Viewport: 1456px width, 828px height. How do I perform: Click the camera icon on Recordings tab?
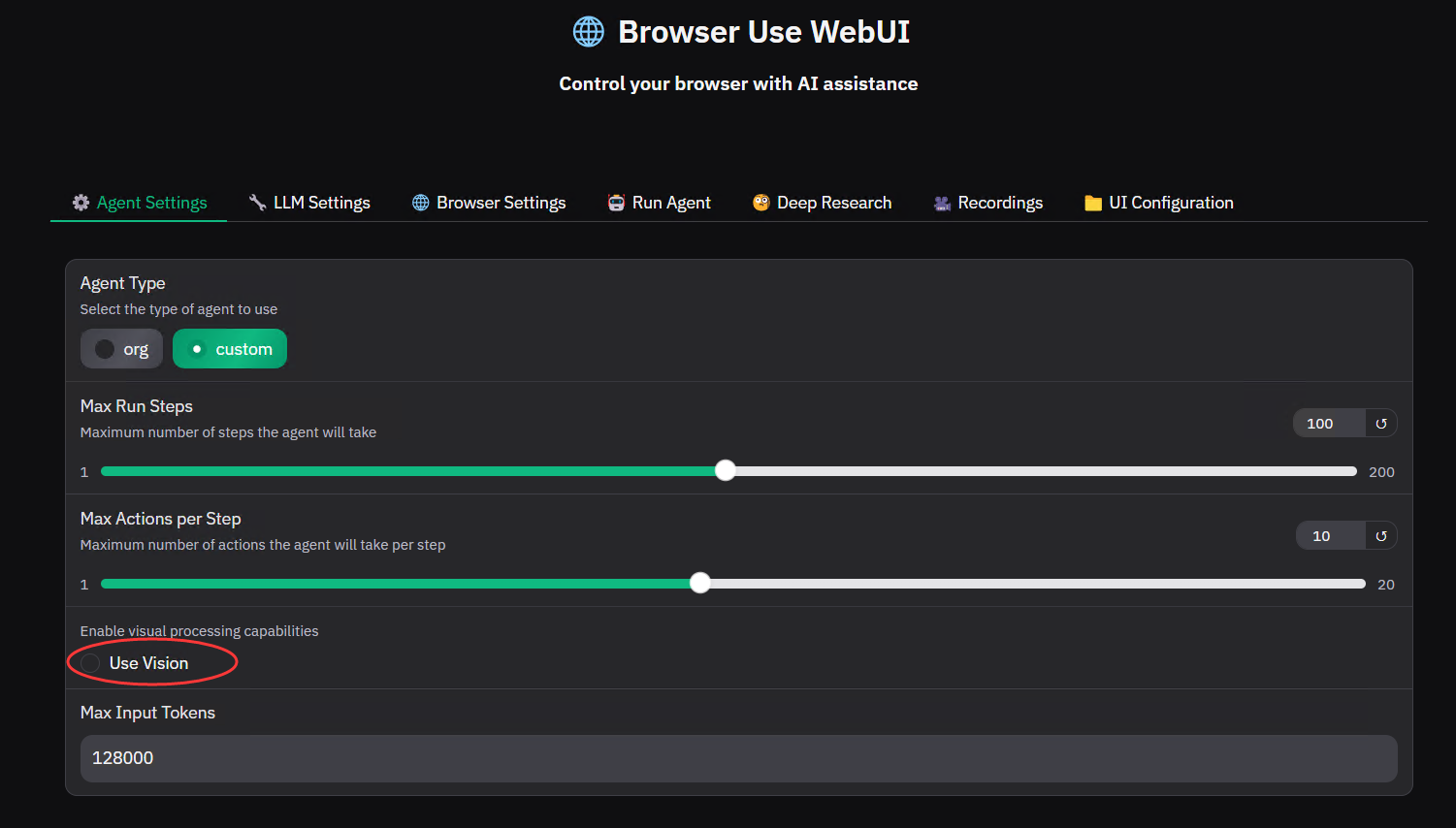tap(942, 203)
